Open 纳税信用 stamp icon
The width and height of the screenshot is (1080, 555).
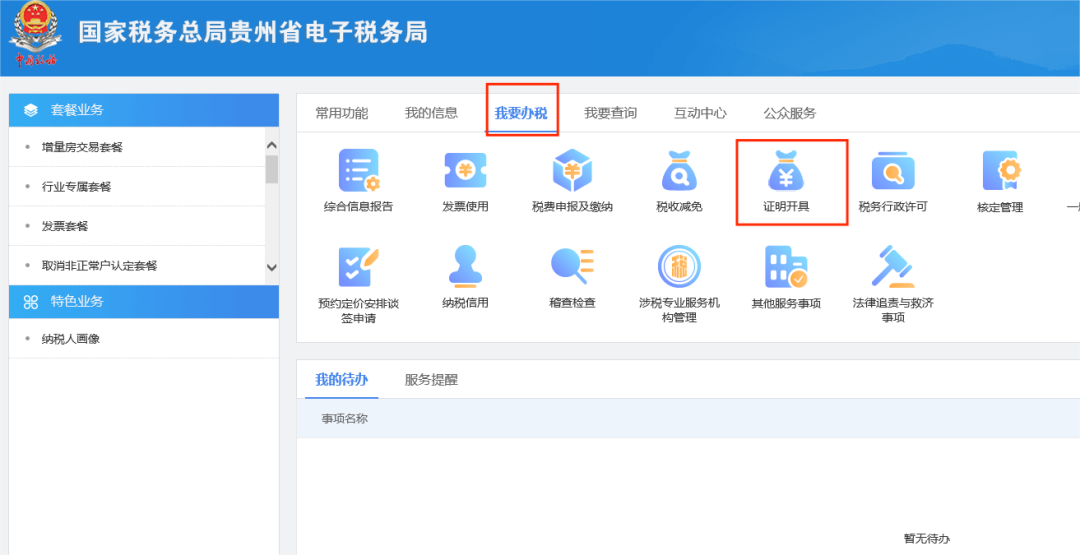point(466,266)
